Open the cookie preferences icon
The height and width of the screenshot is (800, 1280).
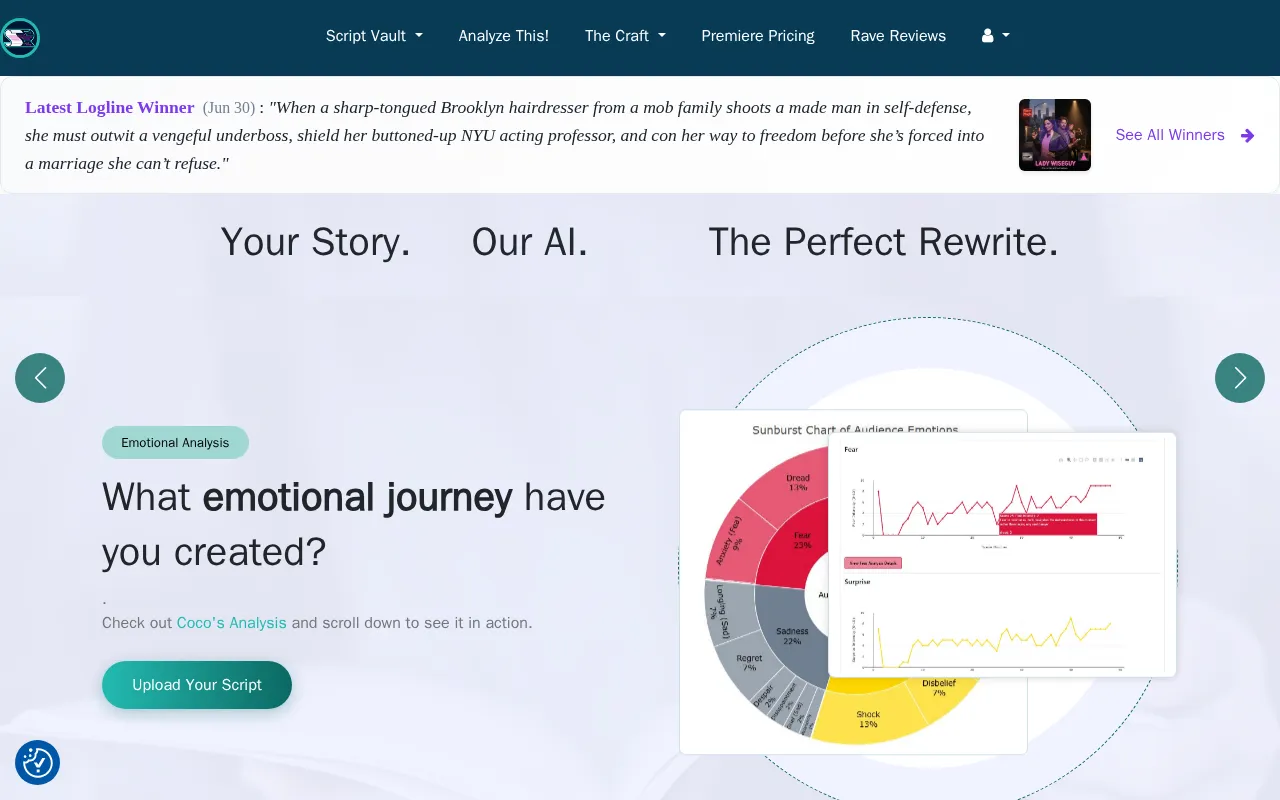[x=37, y=763]
